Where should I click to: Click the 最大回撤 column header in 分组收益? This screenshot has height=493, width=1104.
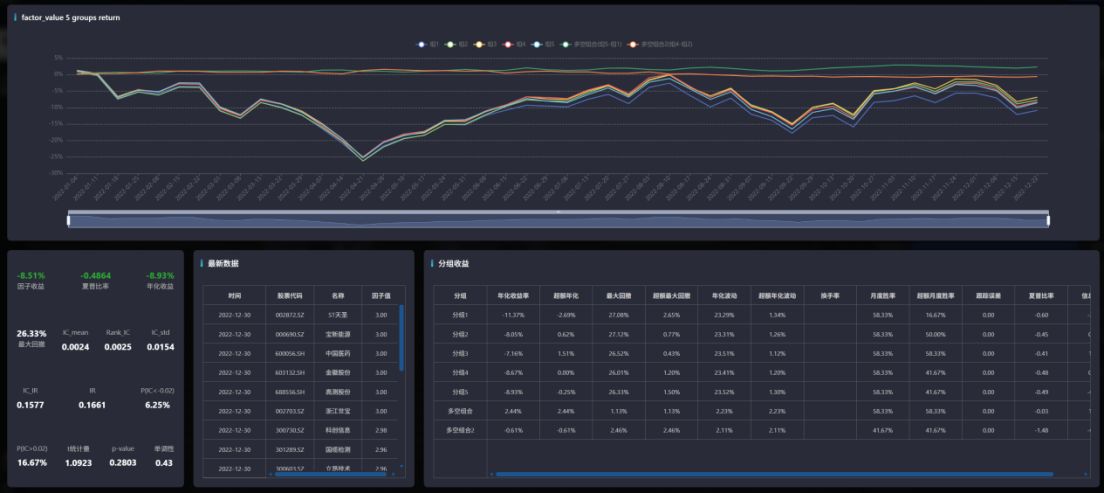619,295
